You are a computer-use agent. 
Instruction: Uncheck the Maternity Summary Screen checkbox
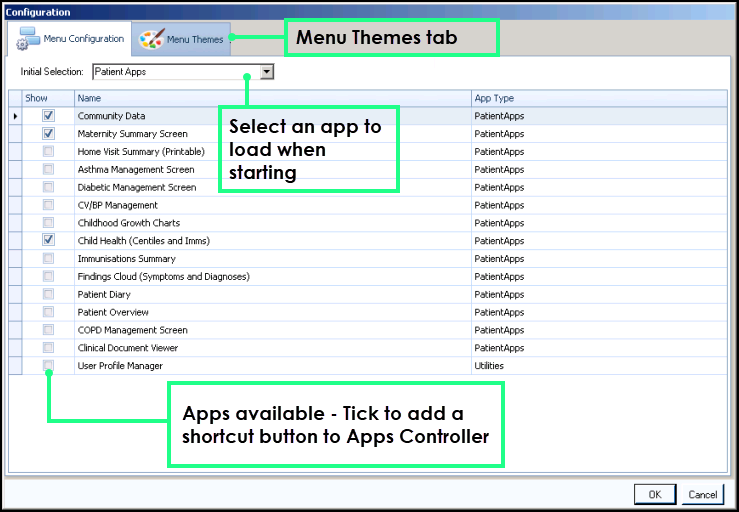point(48,134)
